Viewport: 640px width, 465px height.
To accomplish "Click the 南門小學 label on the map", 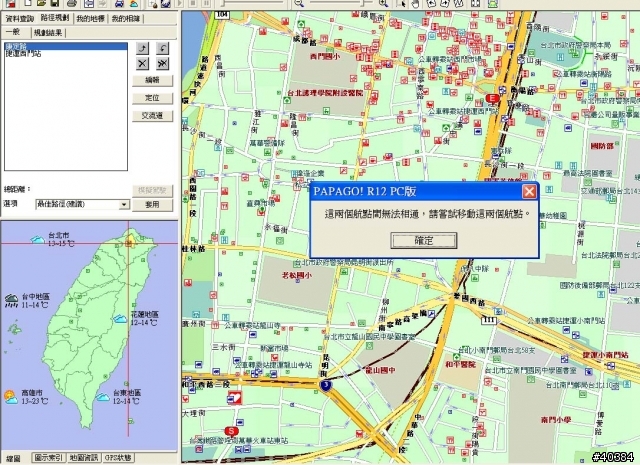I will click(x=556, y=420).
